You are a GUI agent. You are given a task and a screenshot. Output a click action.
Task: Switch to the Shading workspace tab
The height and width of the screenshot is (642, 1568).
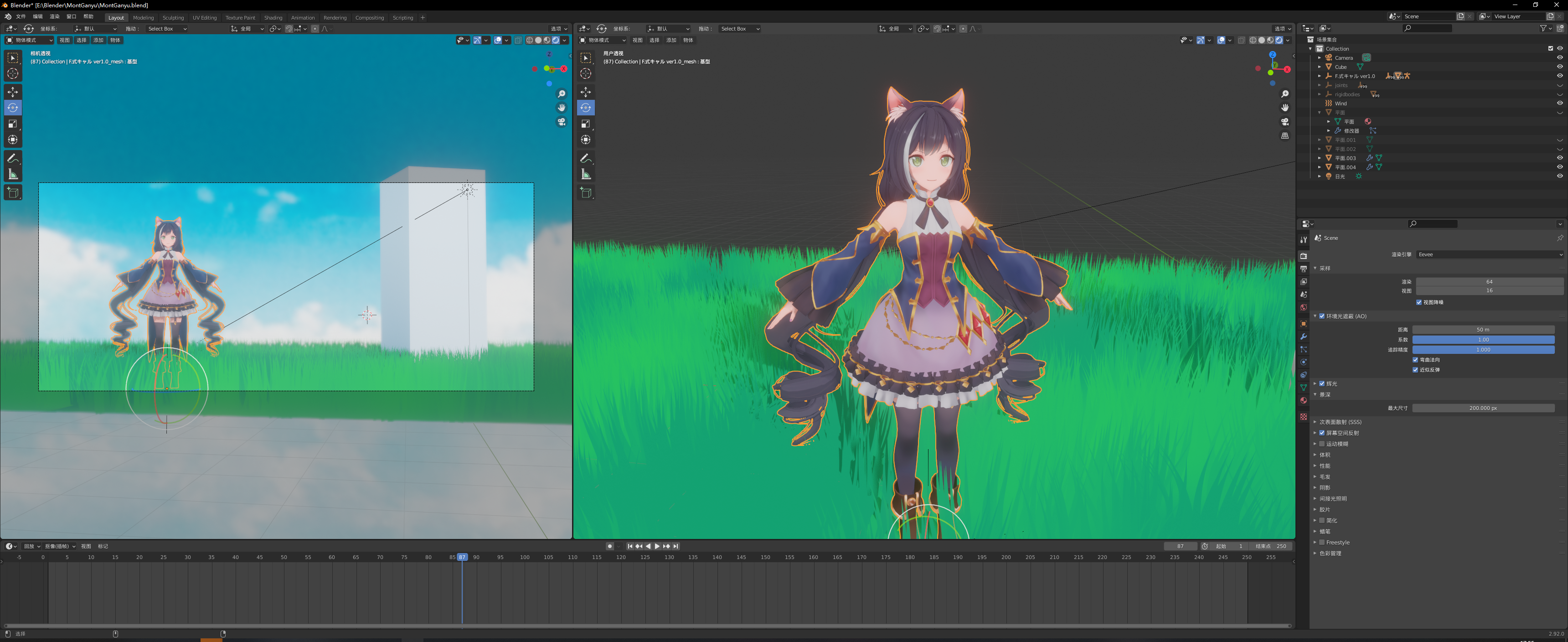tap(273, 18)
